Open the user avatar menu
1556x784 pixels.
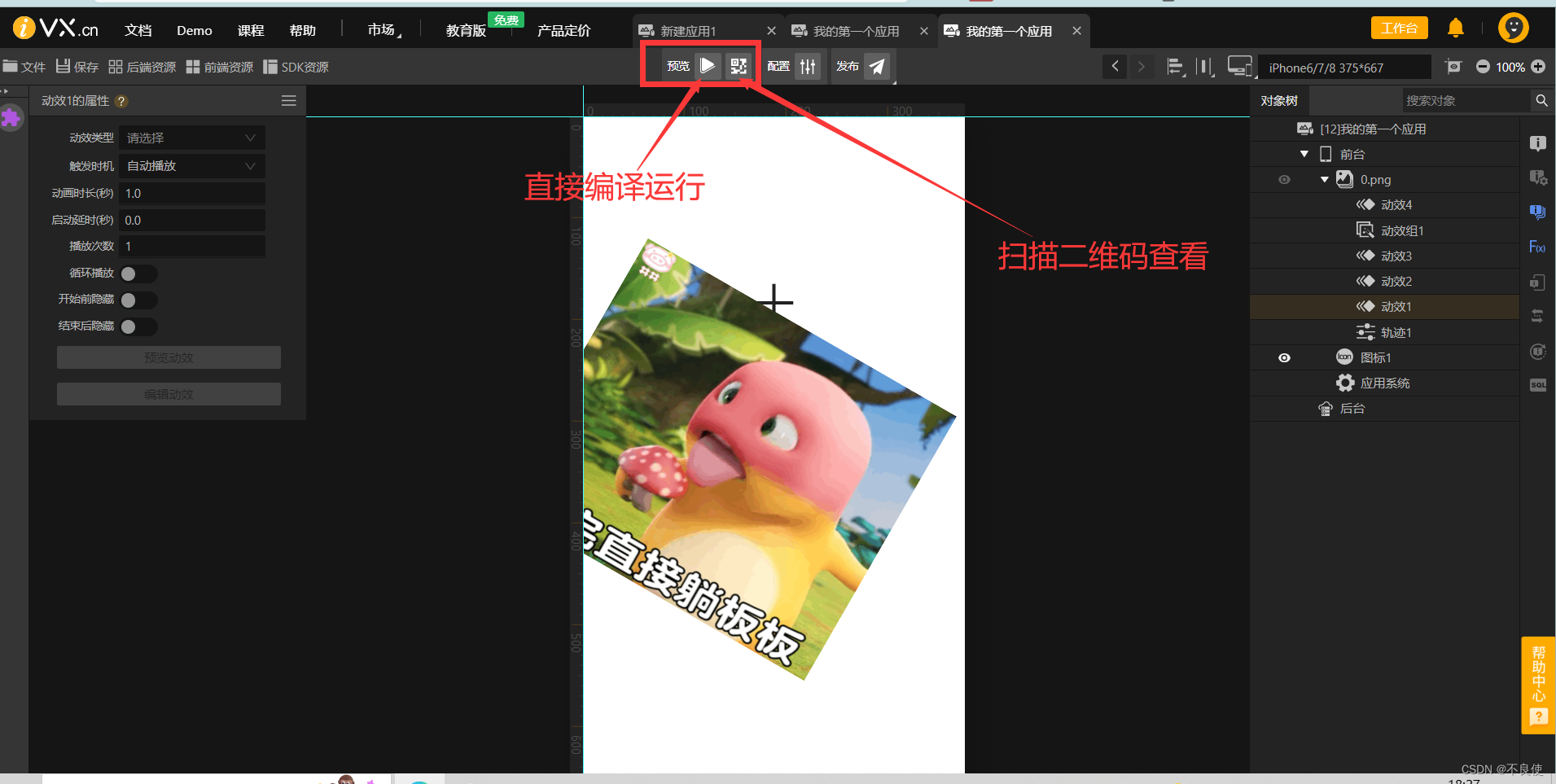click(1513, 28)
